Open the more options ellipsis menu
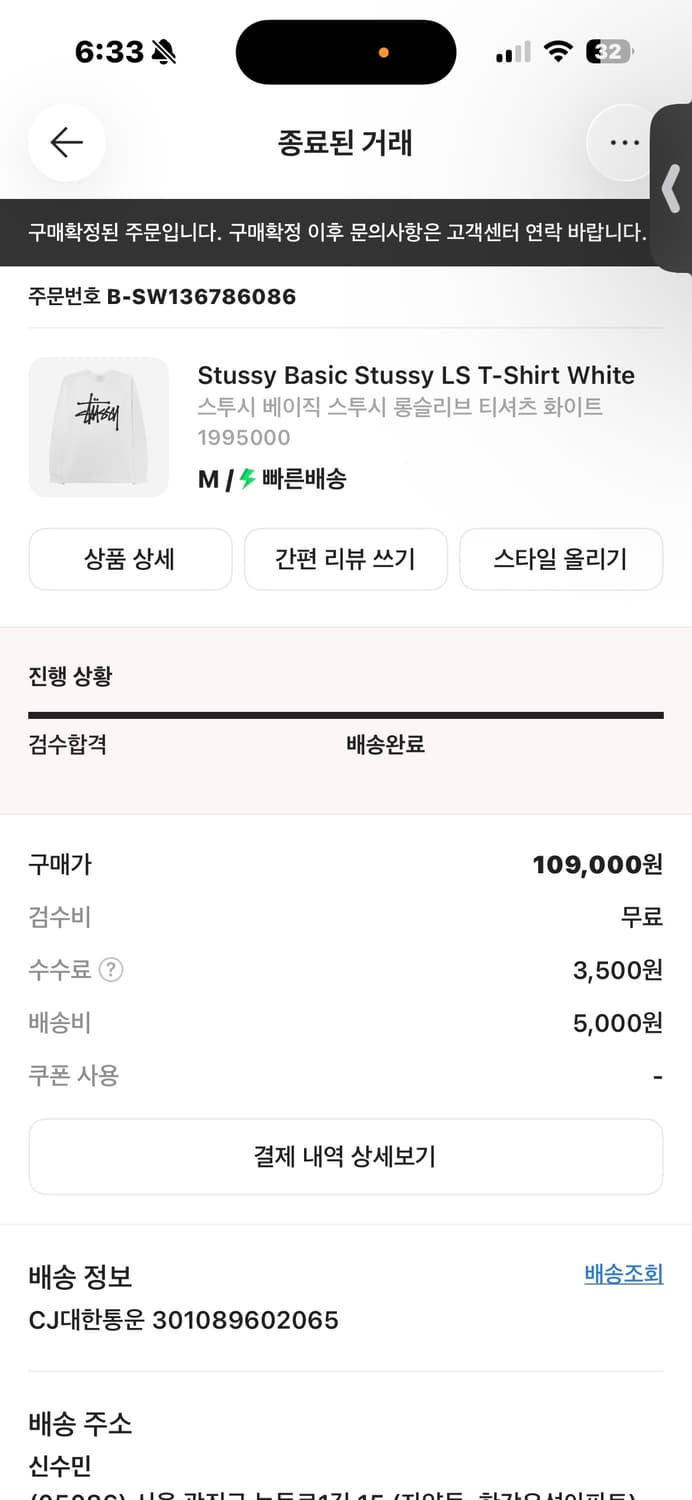Screen dimensions: 692x1500 pos(622,142)
